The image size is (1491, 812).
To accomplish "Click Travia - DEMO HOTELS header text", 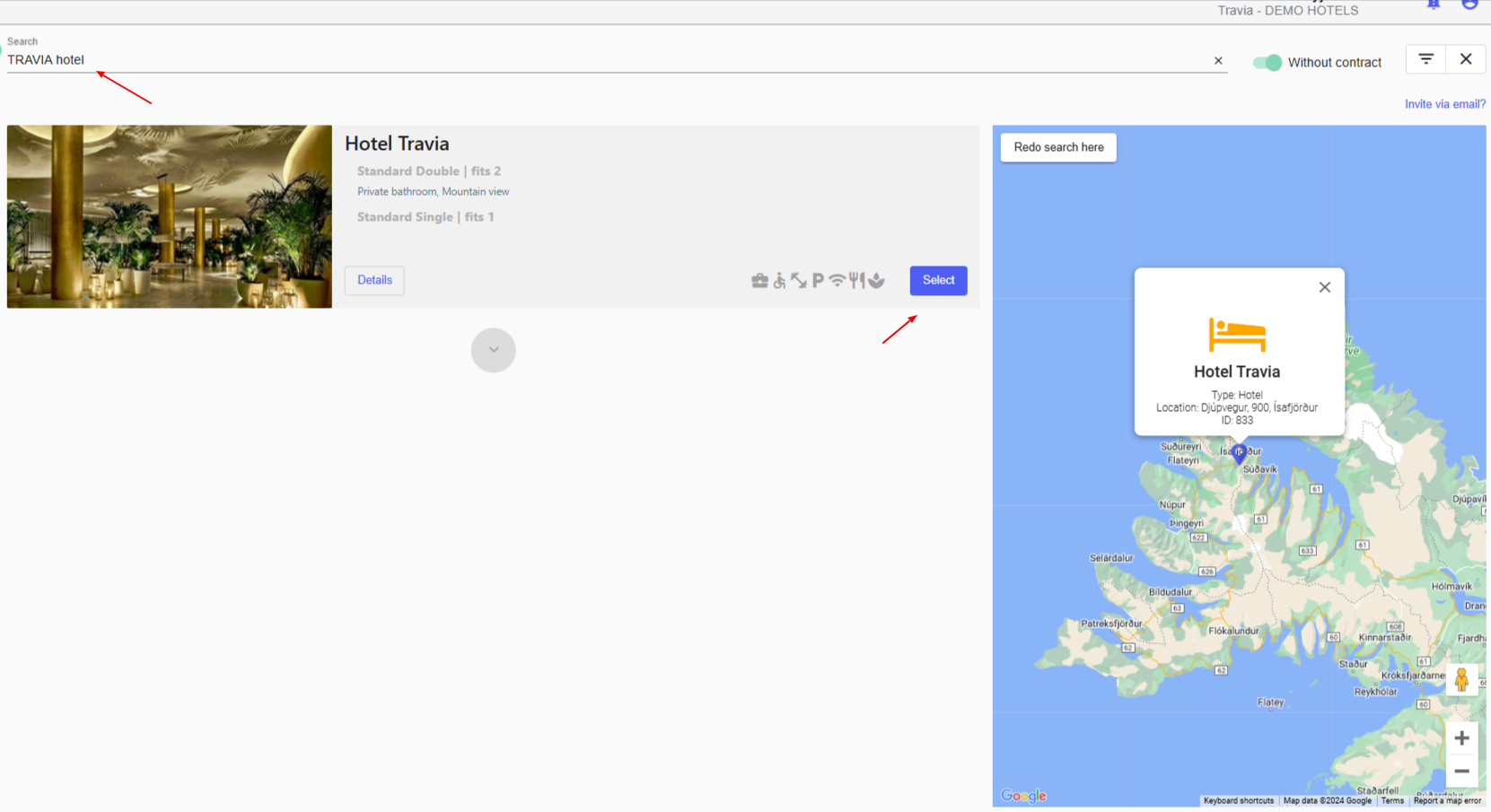I will tap(1287, 11).
